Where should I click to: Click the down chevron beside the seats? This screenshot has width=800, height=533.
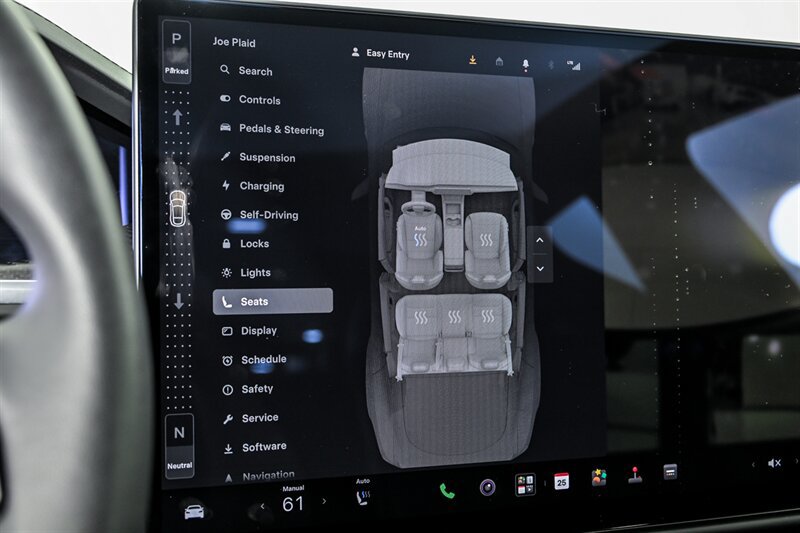coord(540,268)
